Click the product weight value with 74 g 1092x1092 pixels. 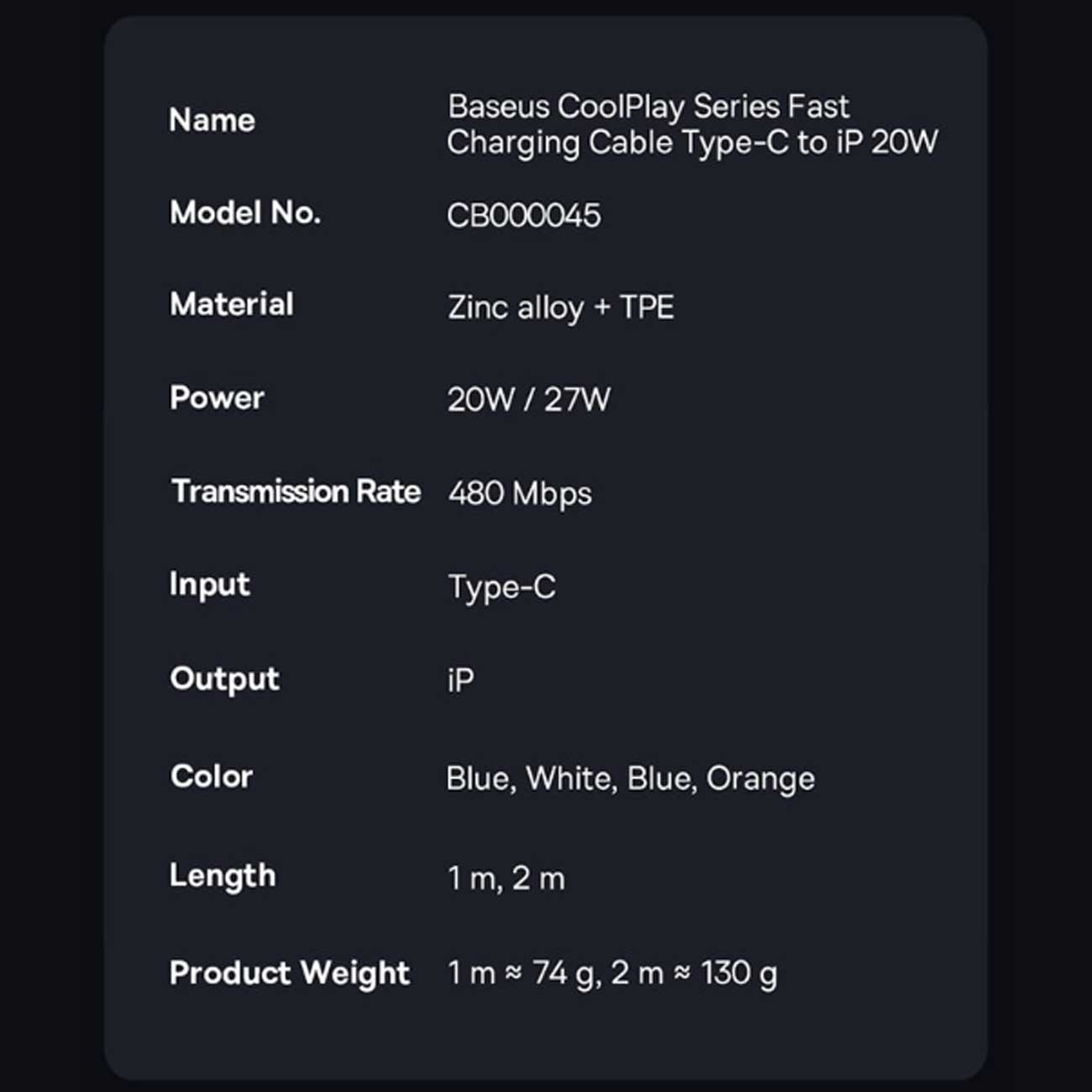[612, 974]
